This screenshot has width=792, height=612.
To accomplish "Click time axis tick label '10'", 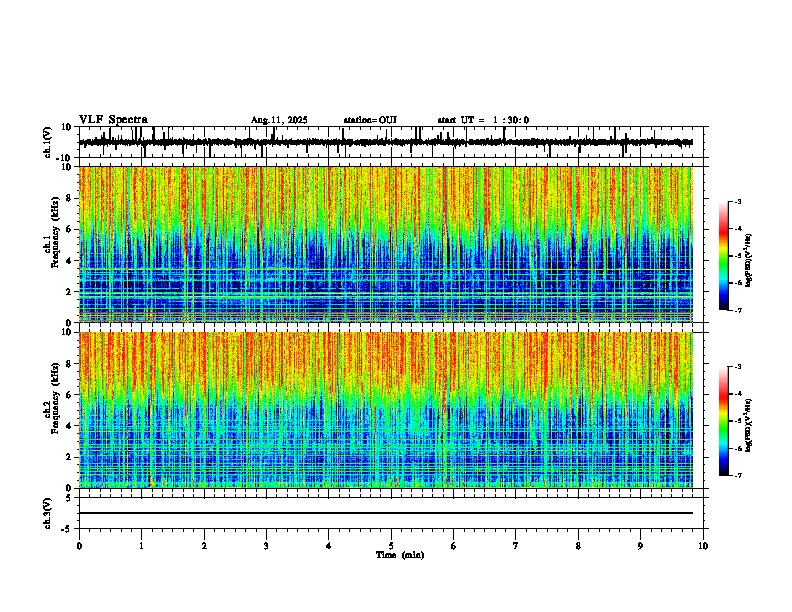I will tap(703, 546).
